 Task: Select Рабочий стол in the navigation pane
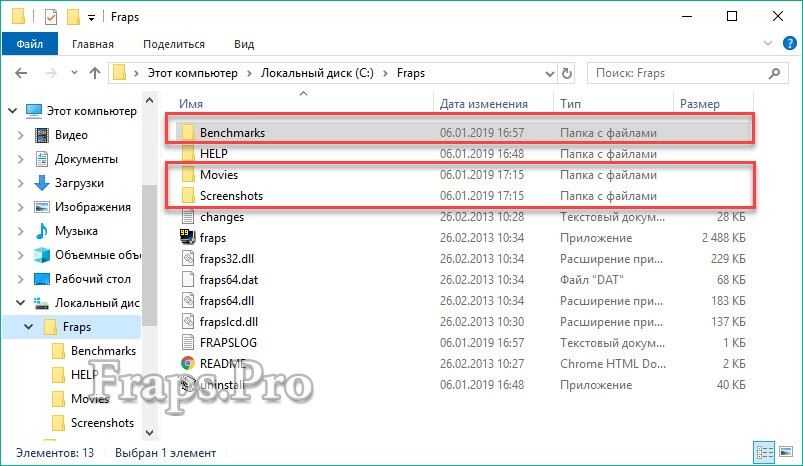click(93, 279)
